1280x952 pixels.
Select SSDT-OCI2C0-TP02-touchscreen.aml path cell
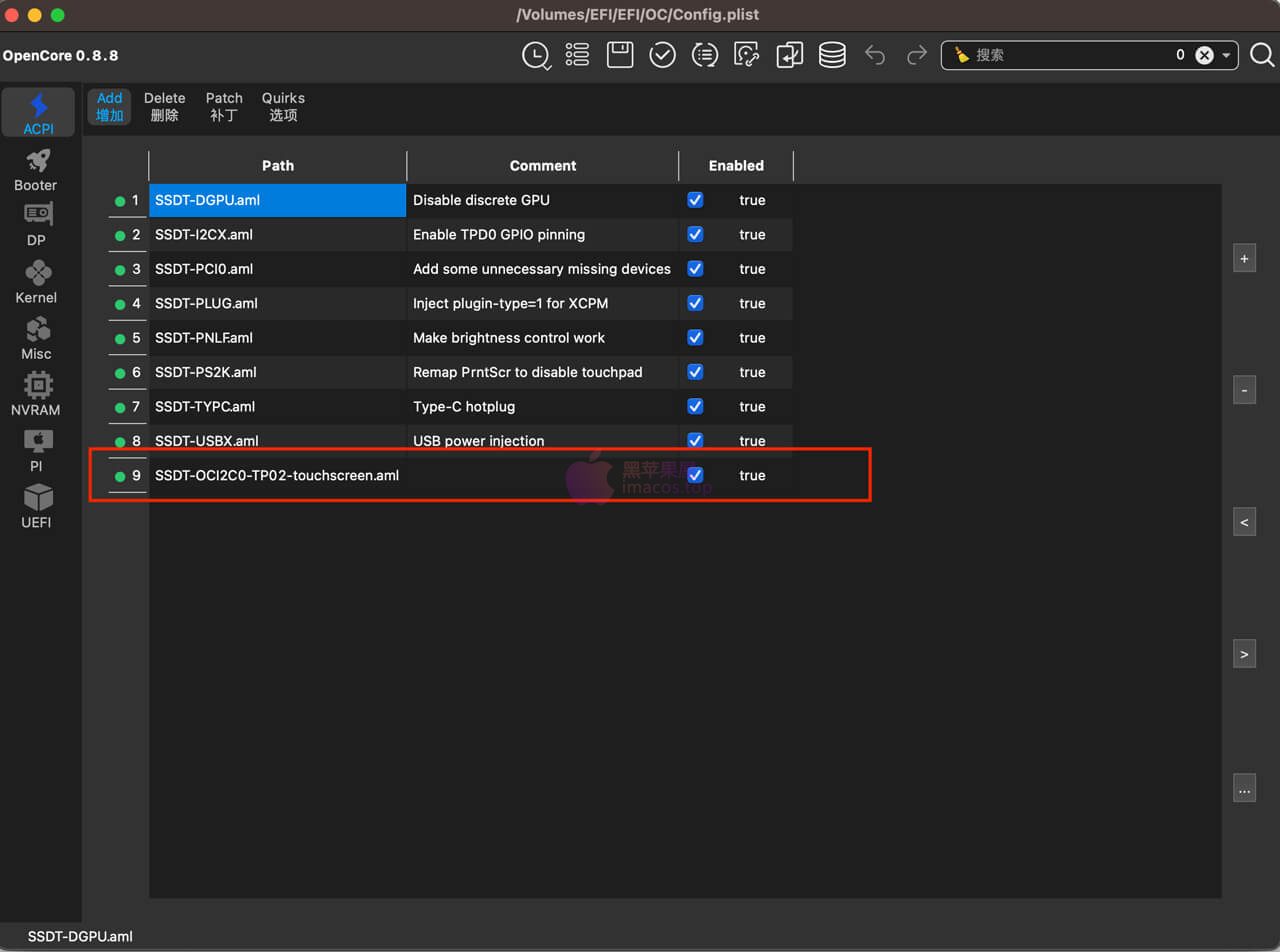pyautogui.click(x=278, y=475)
